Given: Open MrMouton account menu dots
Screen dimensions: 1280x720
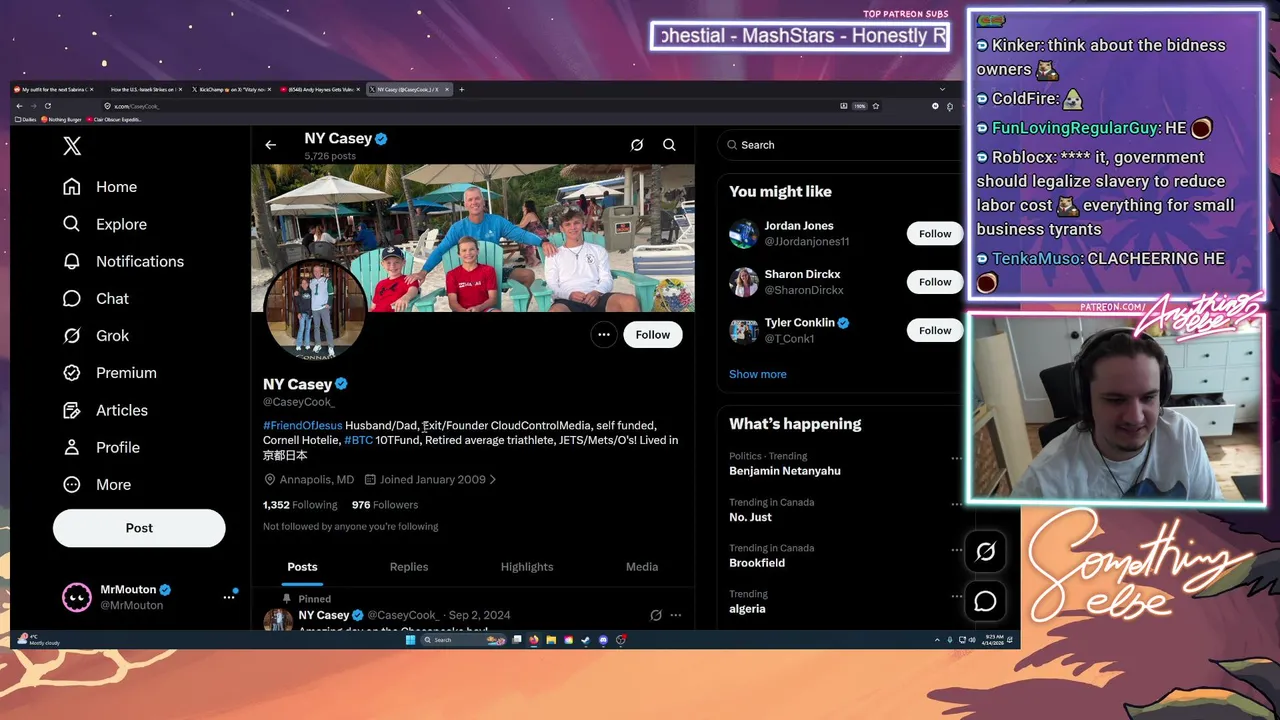Looking at the screenshot, I should pos(228,597).
